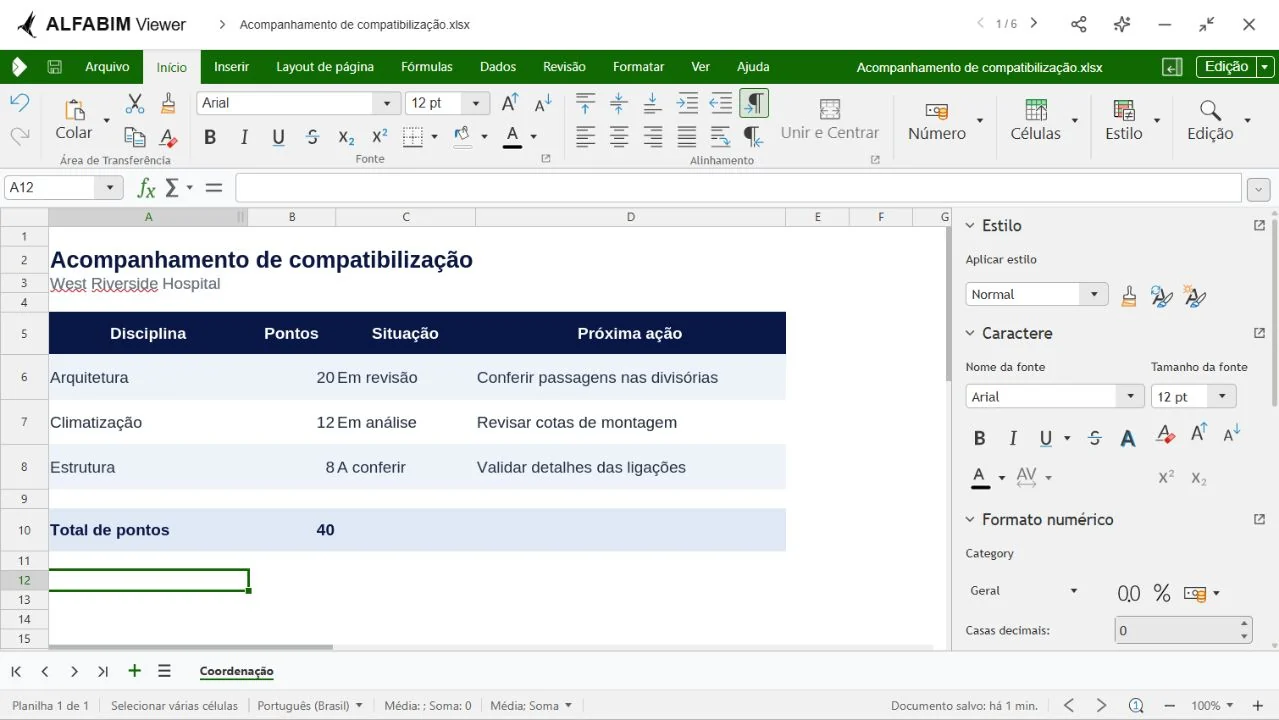Click the ribbon font color A swatch

[512, 137]
